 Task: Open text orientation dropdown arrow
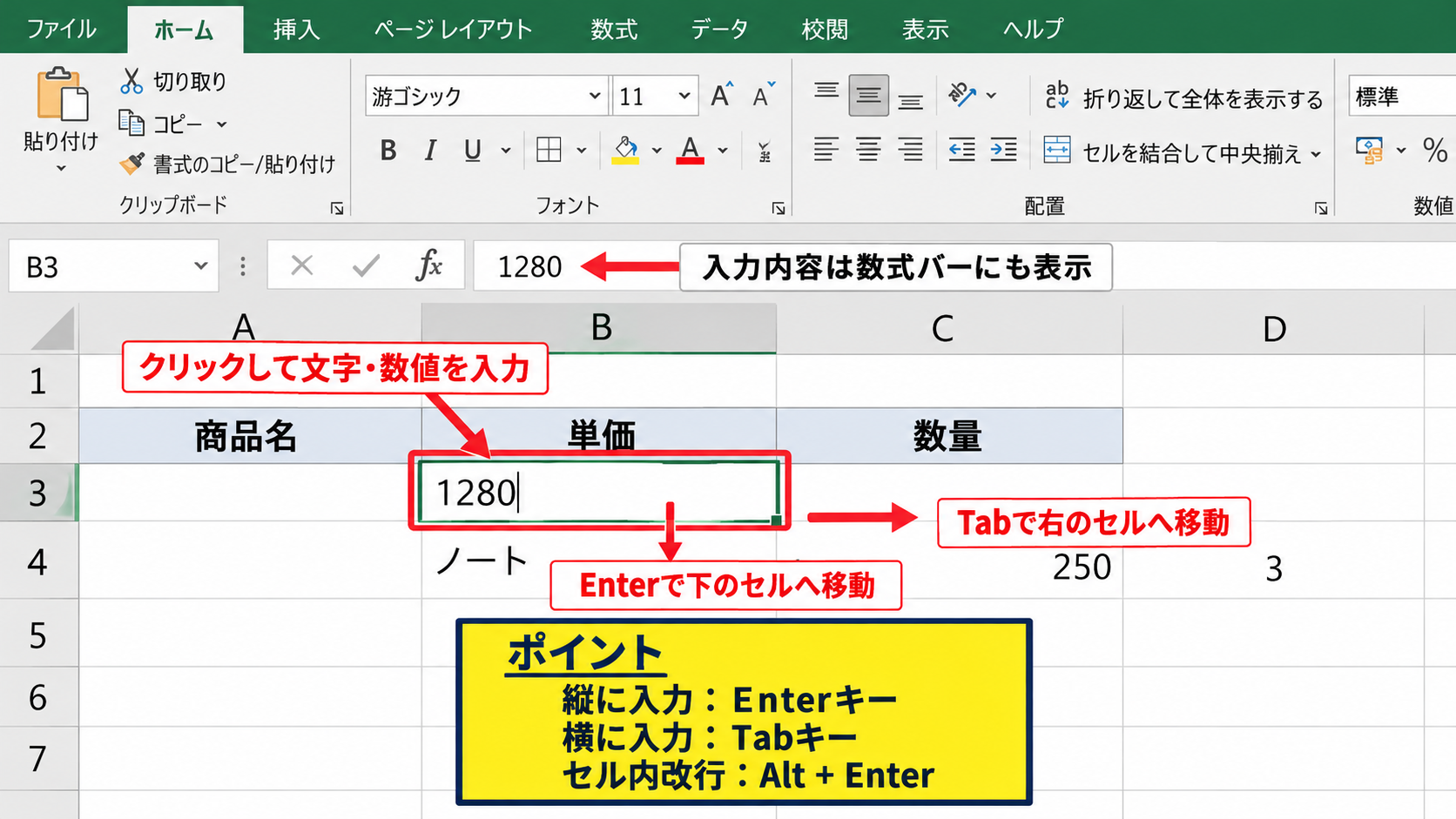coord(991,95)
